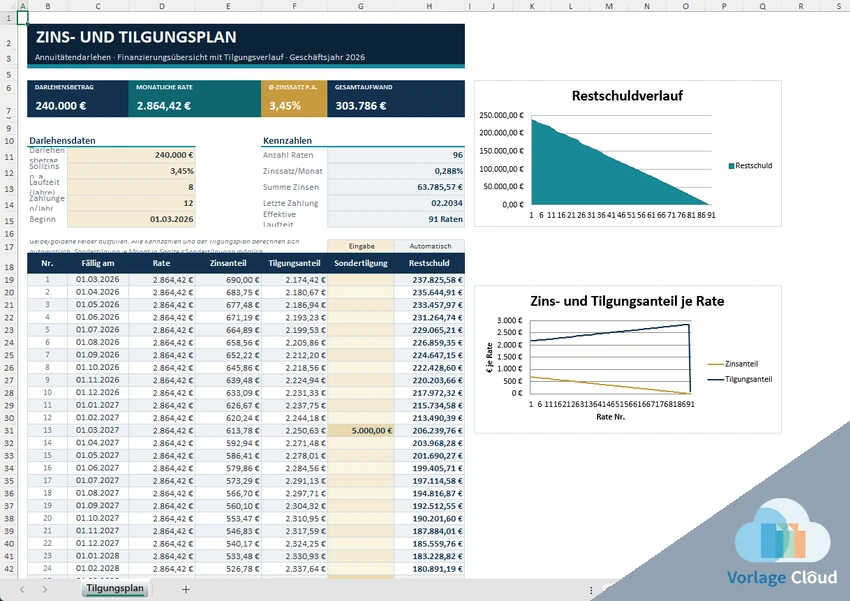Viewport: 850px width, 601px height.
Task: Click the Darlehensbetrag input 240.000 €
Action: 131,155
